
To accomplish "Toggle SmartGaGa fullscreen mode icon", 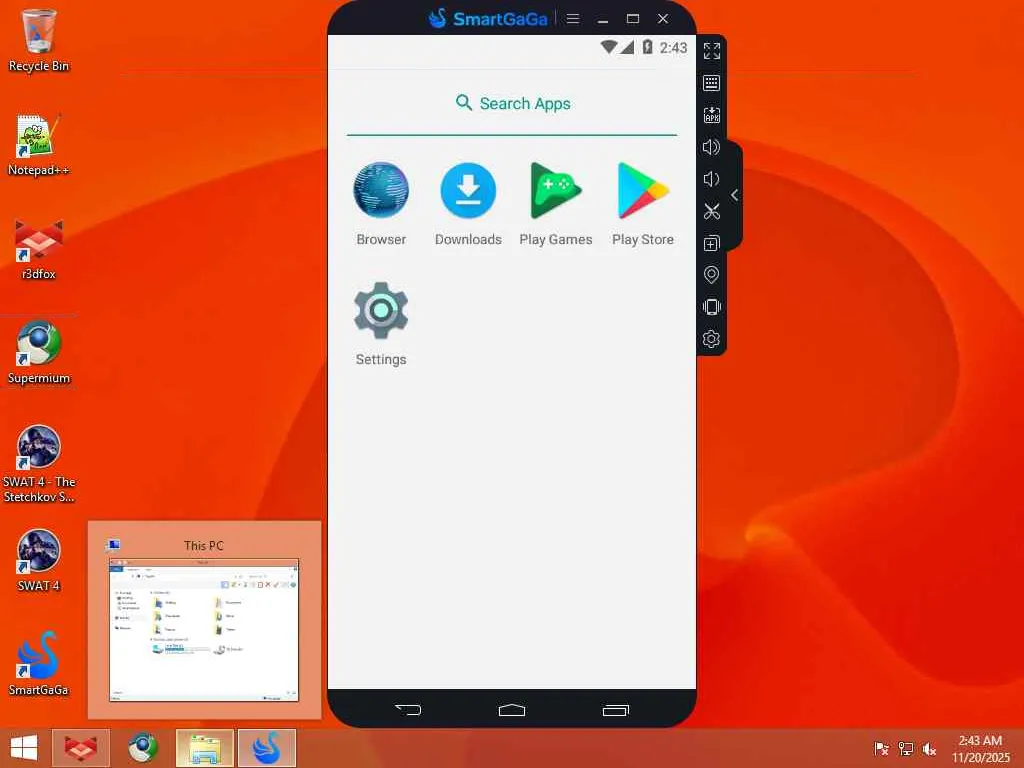I will [712, 51].
